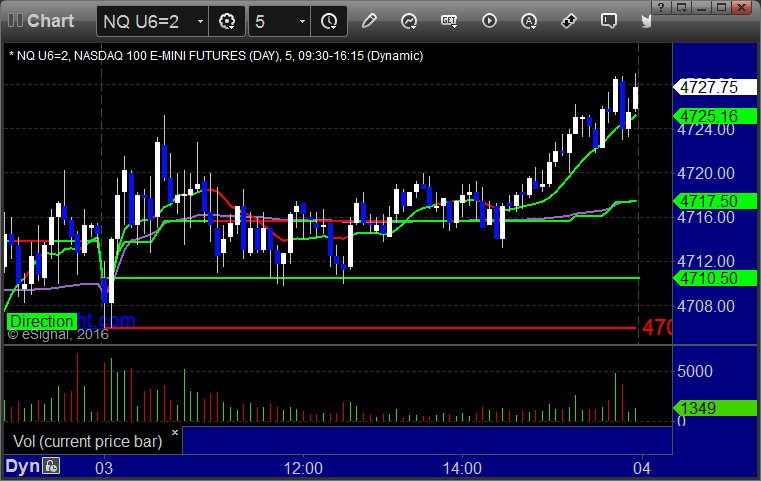Click the bar replay play icon

(489, 21)
